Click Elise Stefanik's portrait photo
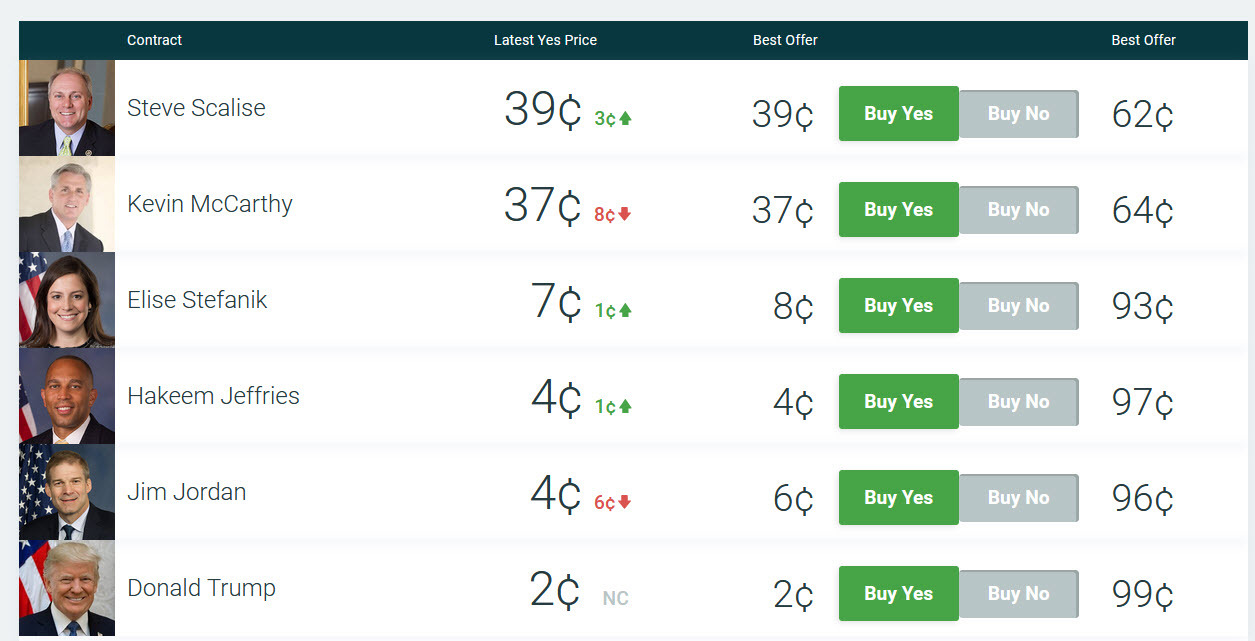Screen dimensions: 1255x641 (67, 300)
